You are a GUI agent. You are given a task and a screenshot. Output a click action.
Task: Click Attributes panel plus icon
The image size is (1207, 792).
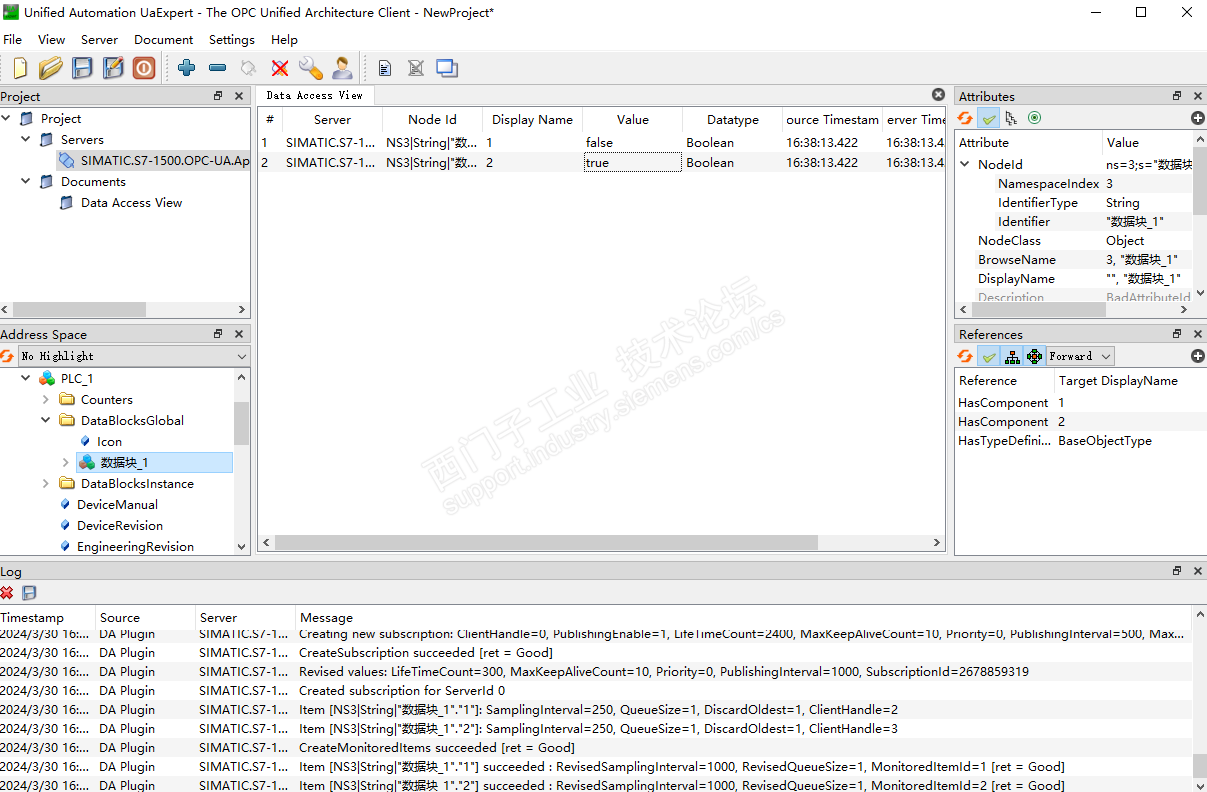click(1197, 118)
